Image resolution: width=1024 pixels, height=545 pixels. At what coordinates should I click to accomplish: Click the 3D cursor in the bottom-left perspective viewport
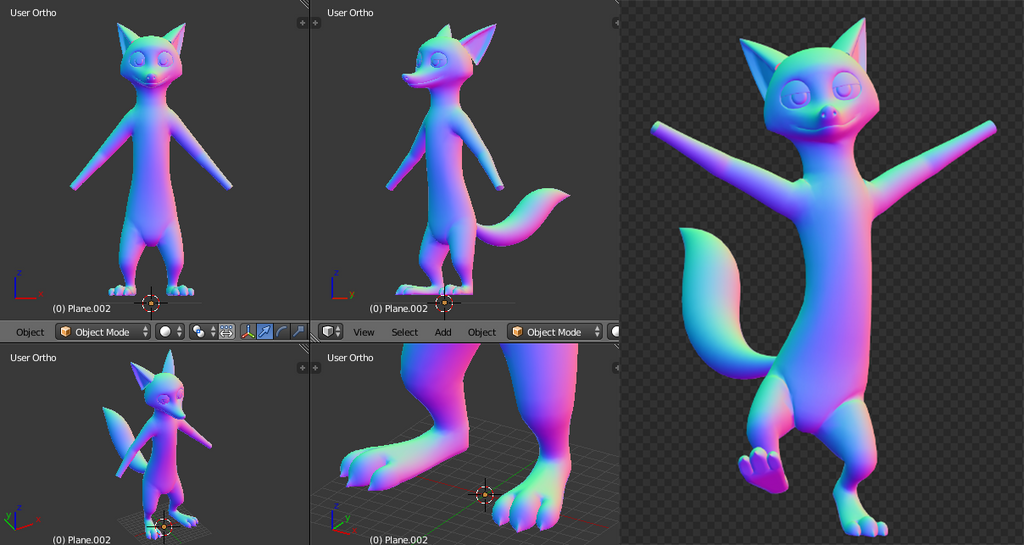point(164,526)
